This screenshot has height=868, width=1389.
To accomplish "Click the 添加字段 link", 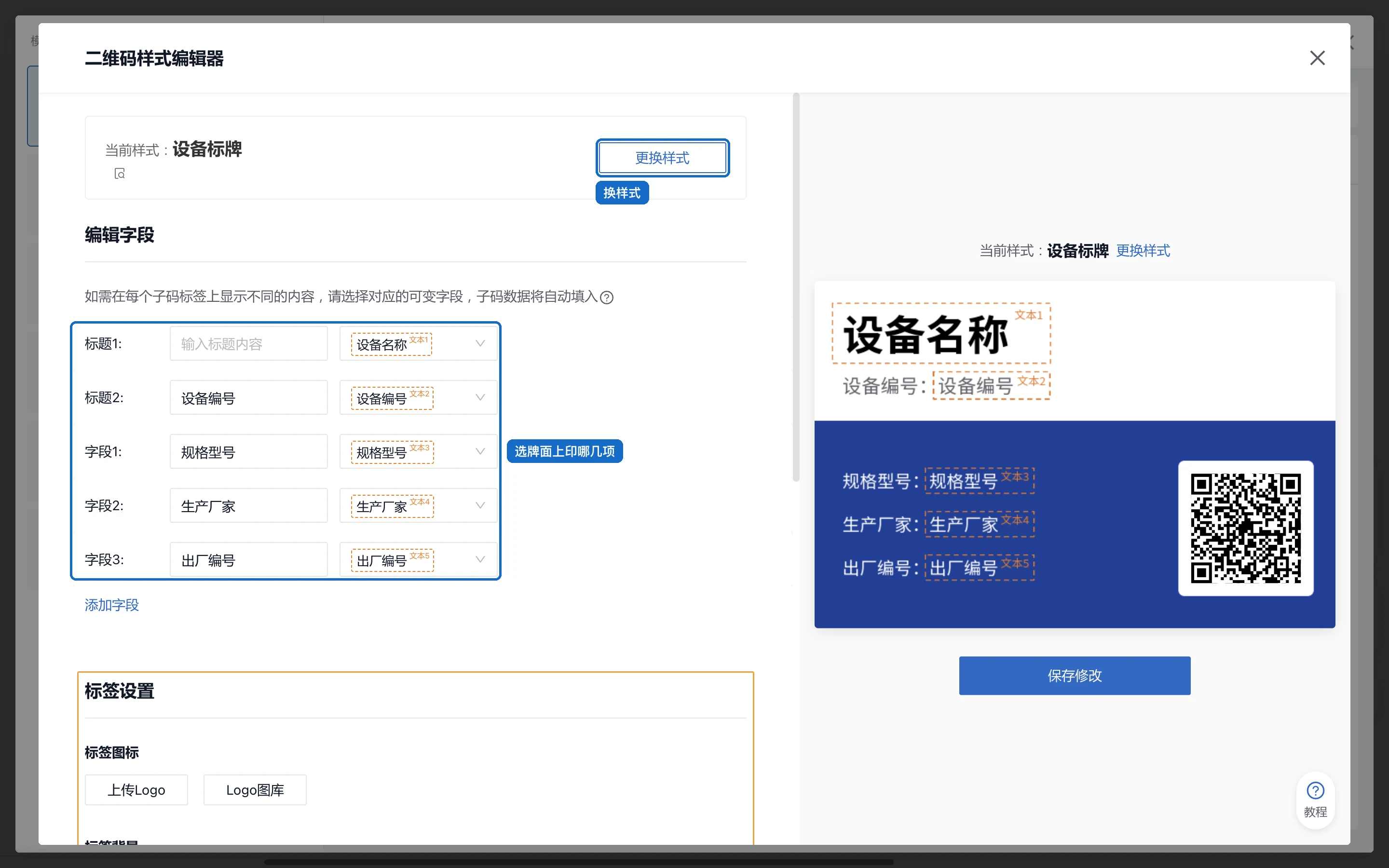I will (112, 605).
